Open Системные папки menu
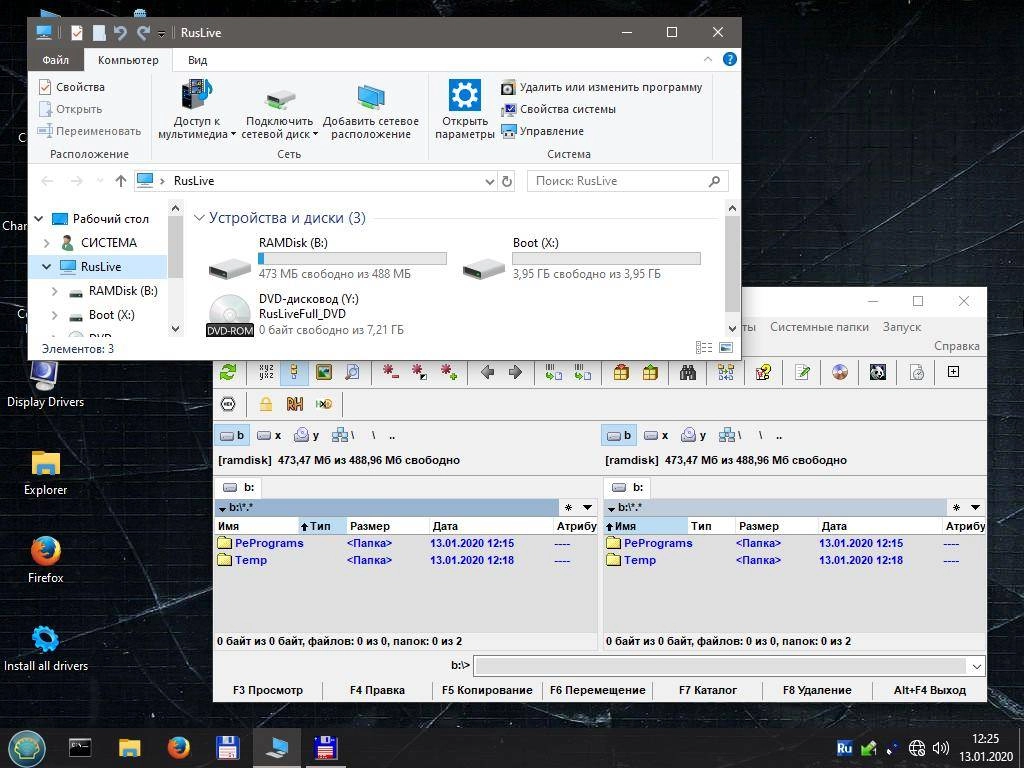 pos(819,327)
